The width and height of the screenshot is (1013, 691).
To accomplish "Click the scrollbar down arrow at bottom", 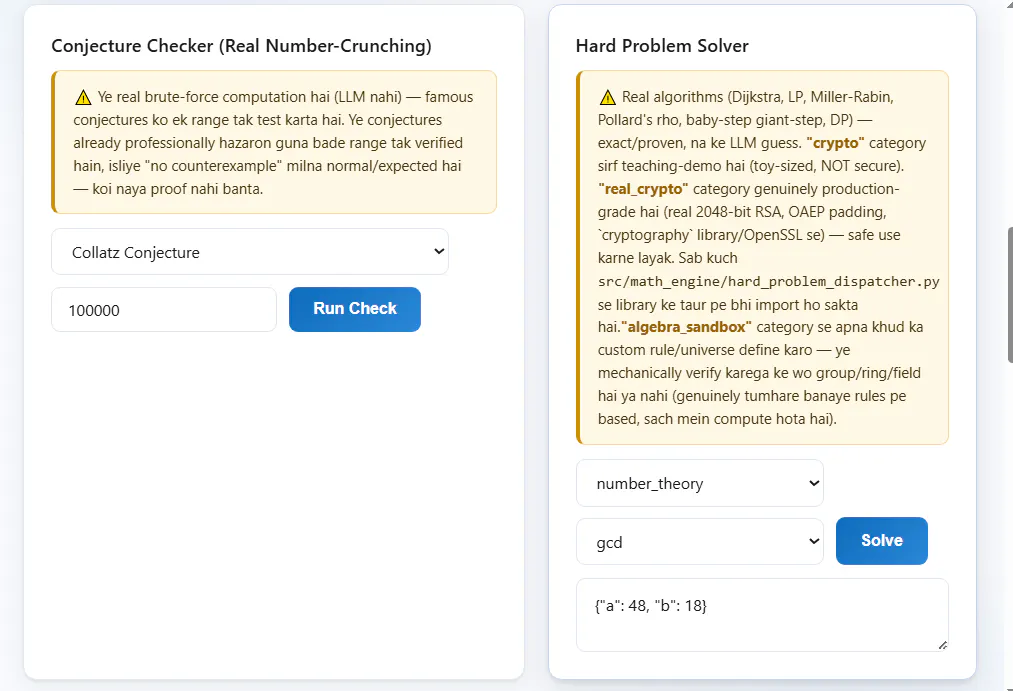I will 1008,687.
